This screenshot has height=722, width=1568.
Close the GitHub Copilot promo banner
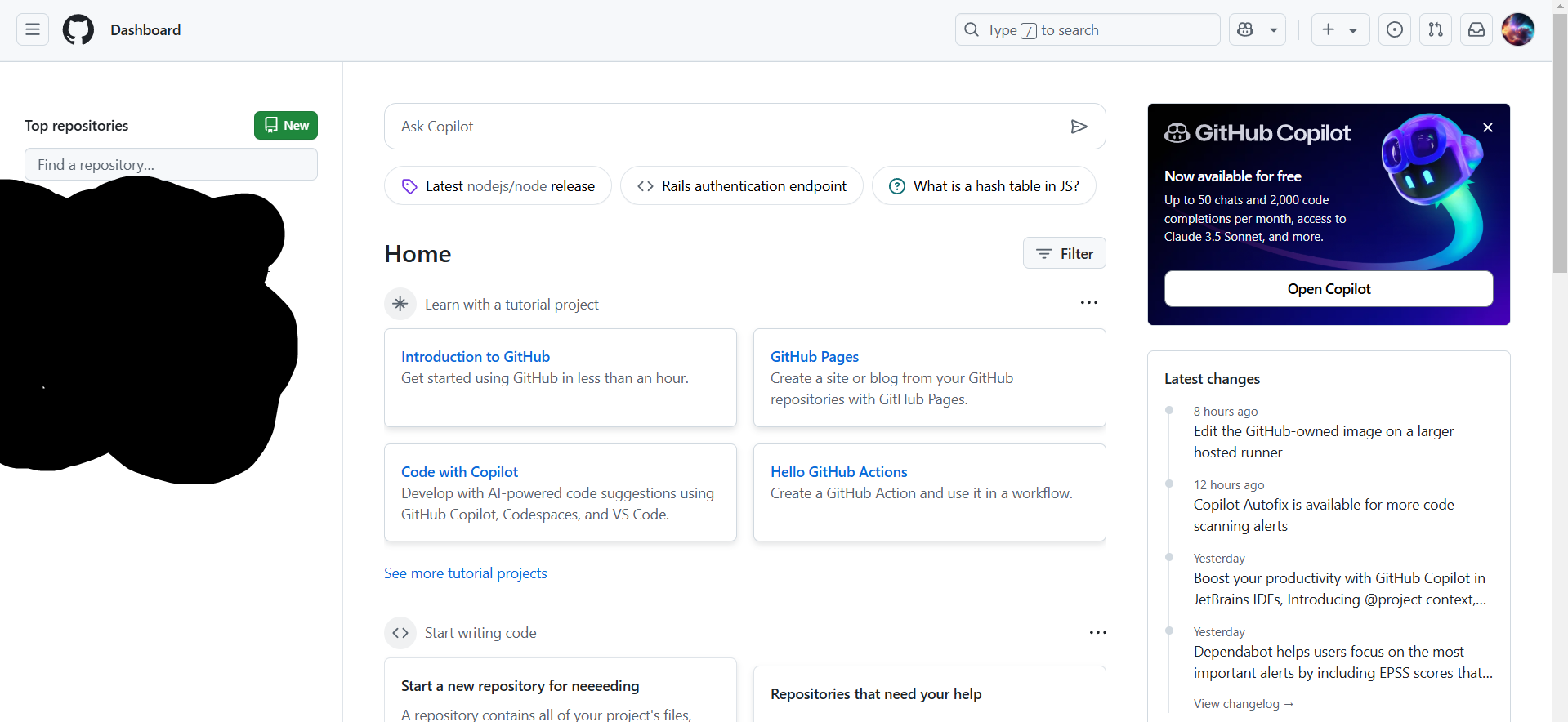coord(1488,127)
